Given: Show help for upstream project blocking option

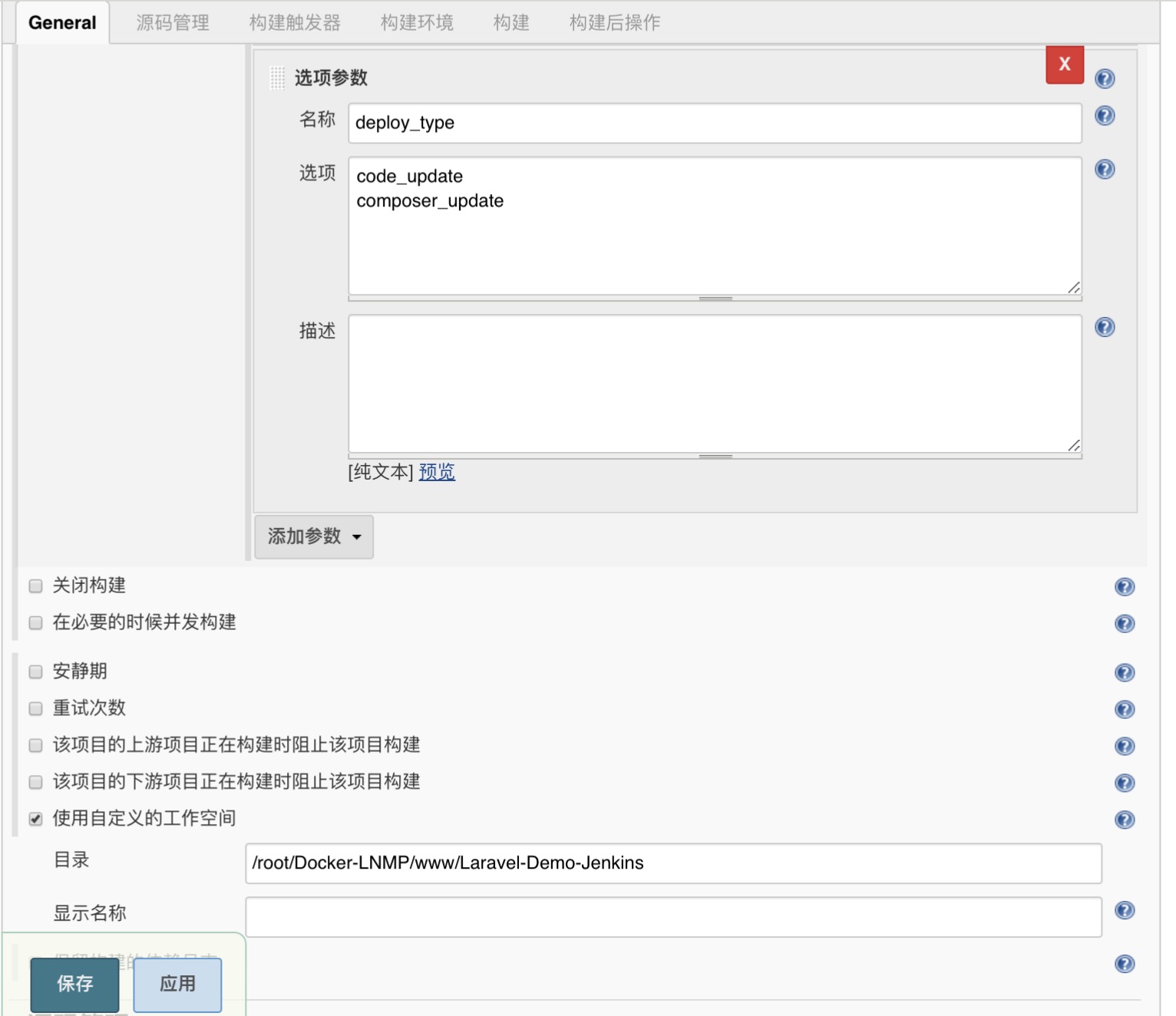Looking at the screenshot, I should pyautogui.click(x=1125, y=747).
